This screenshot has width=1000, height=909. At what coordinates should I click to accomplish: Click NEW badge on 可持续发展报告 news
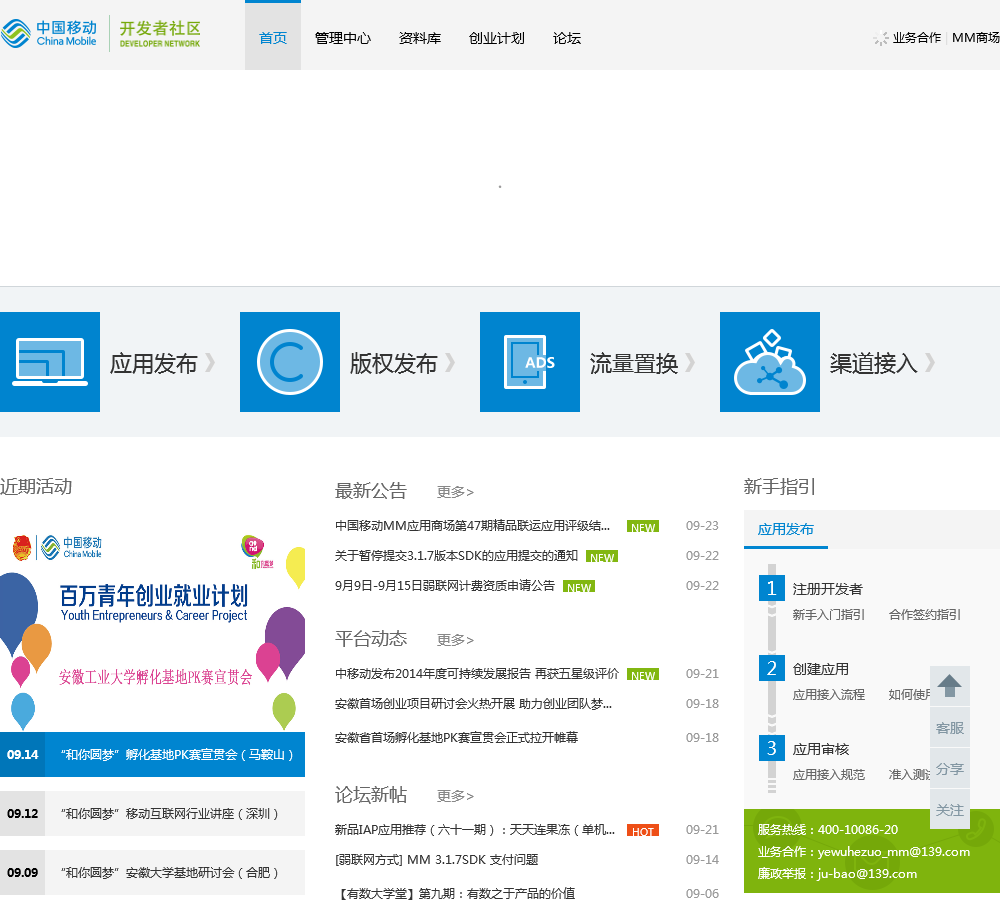coord(643,675)
